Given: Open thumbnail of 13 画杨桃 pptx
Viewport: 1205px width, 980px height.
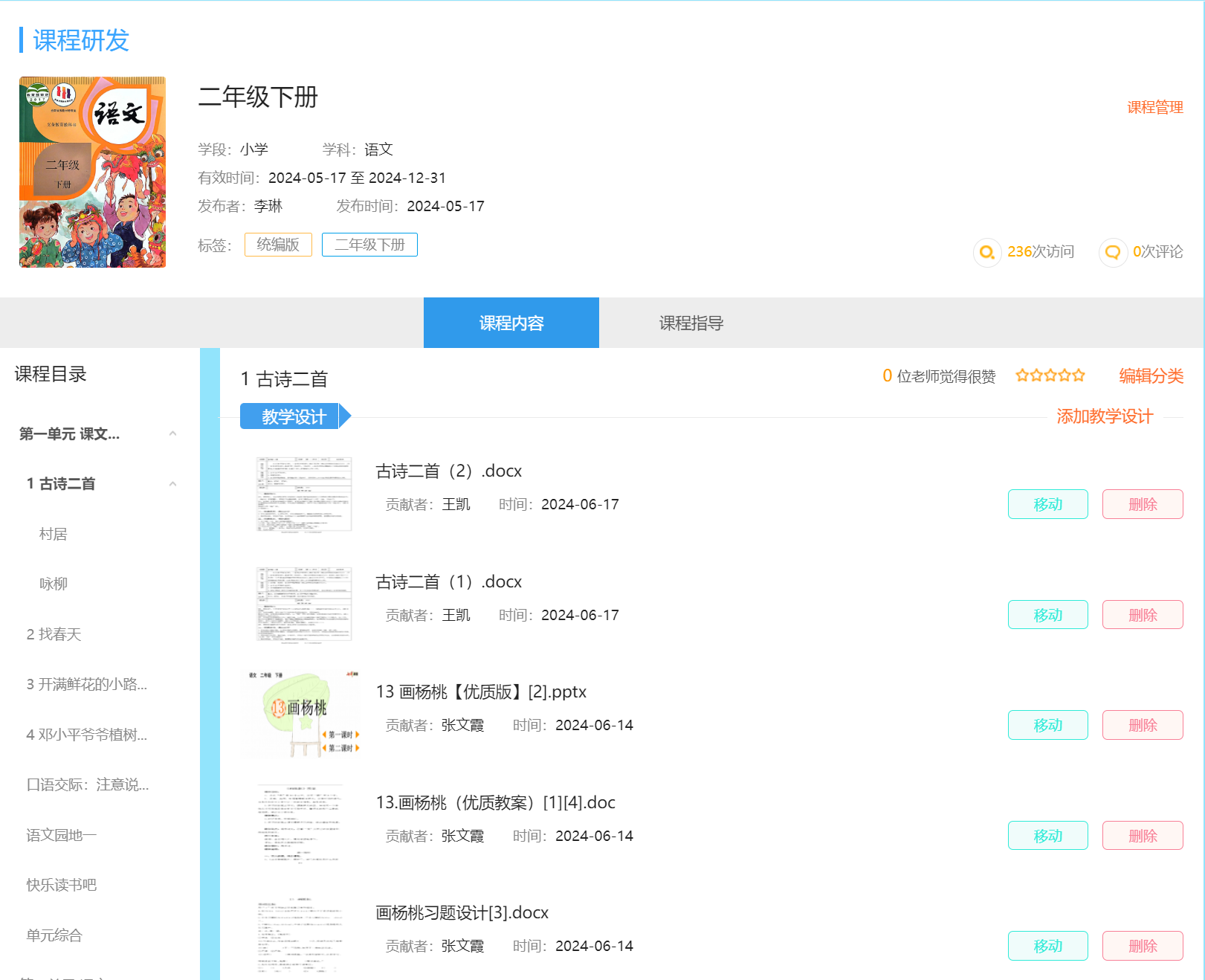Looking at the screenshot, I should pos(301,714).
